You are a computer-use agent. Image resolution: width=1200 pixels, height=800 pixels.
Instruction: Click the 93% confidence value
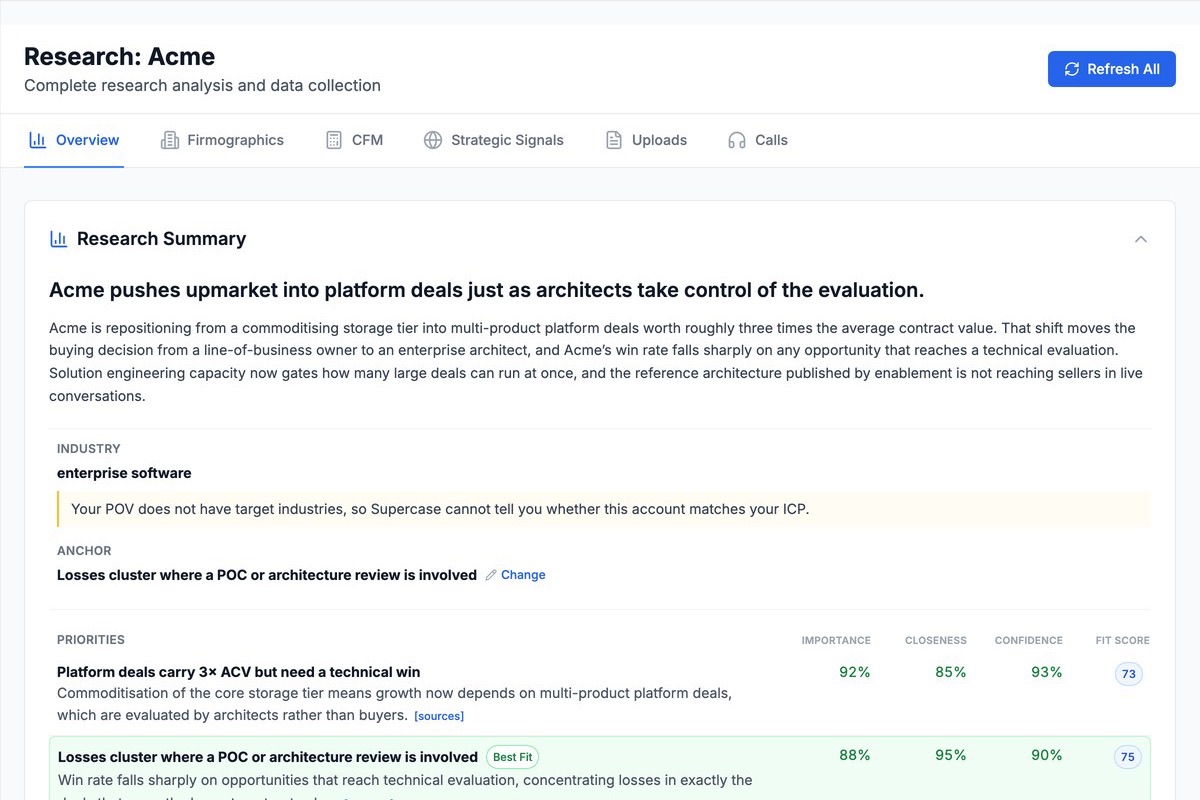1047,672
